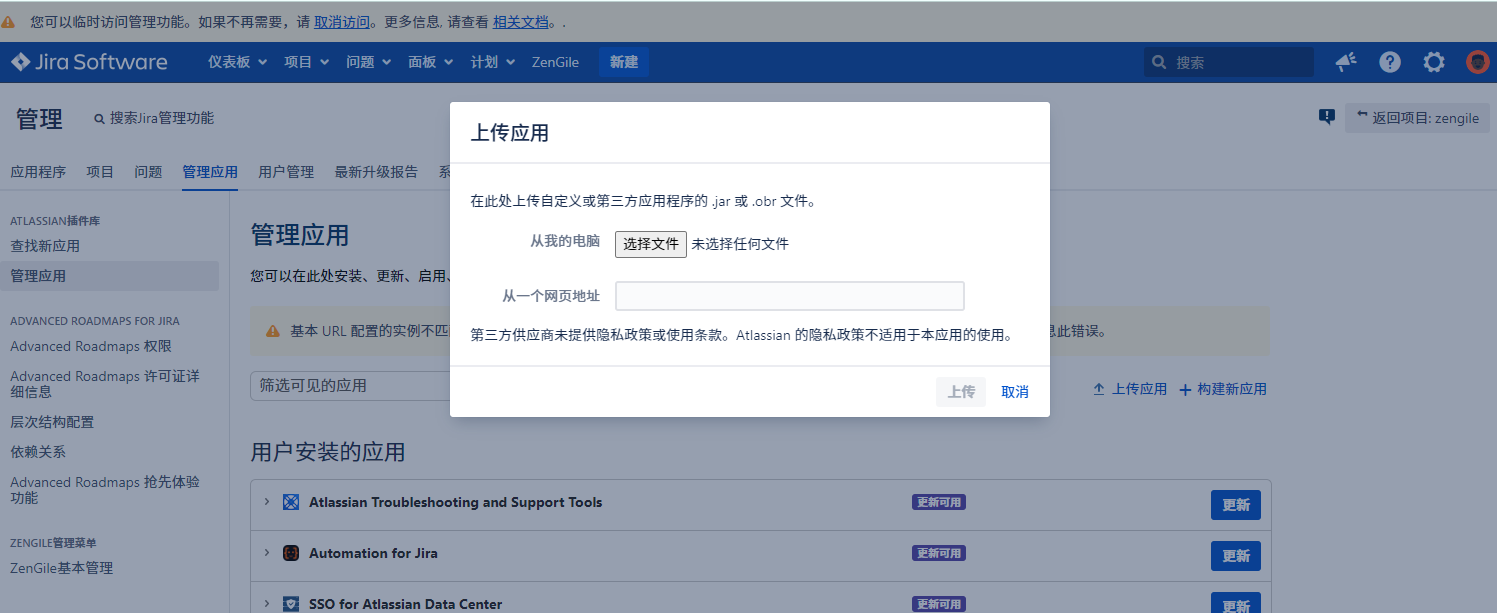Click the 新建 button in navbar
This screenshot has width=1497, height=613.
[624, 62]
